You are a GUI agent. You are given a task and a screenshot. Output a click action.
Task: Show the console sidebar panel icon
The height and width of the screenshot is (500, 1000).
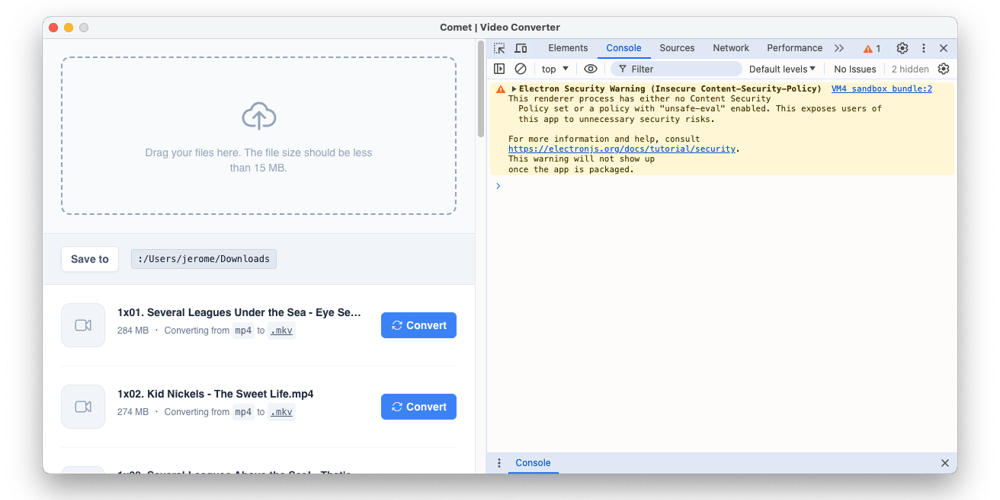point(499,69)
